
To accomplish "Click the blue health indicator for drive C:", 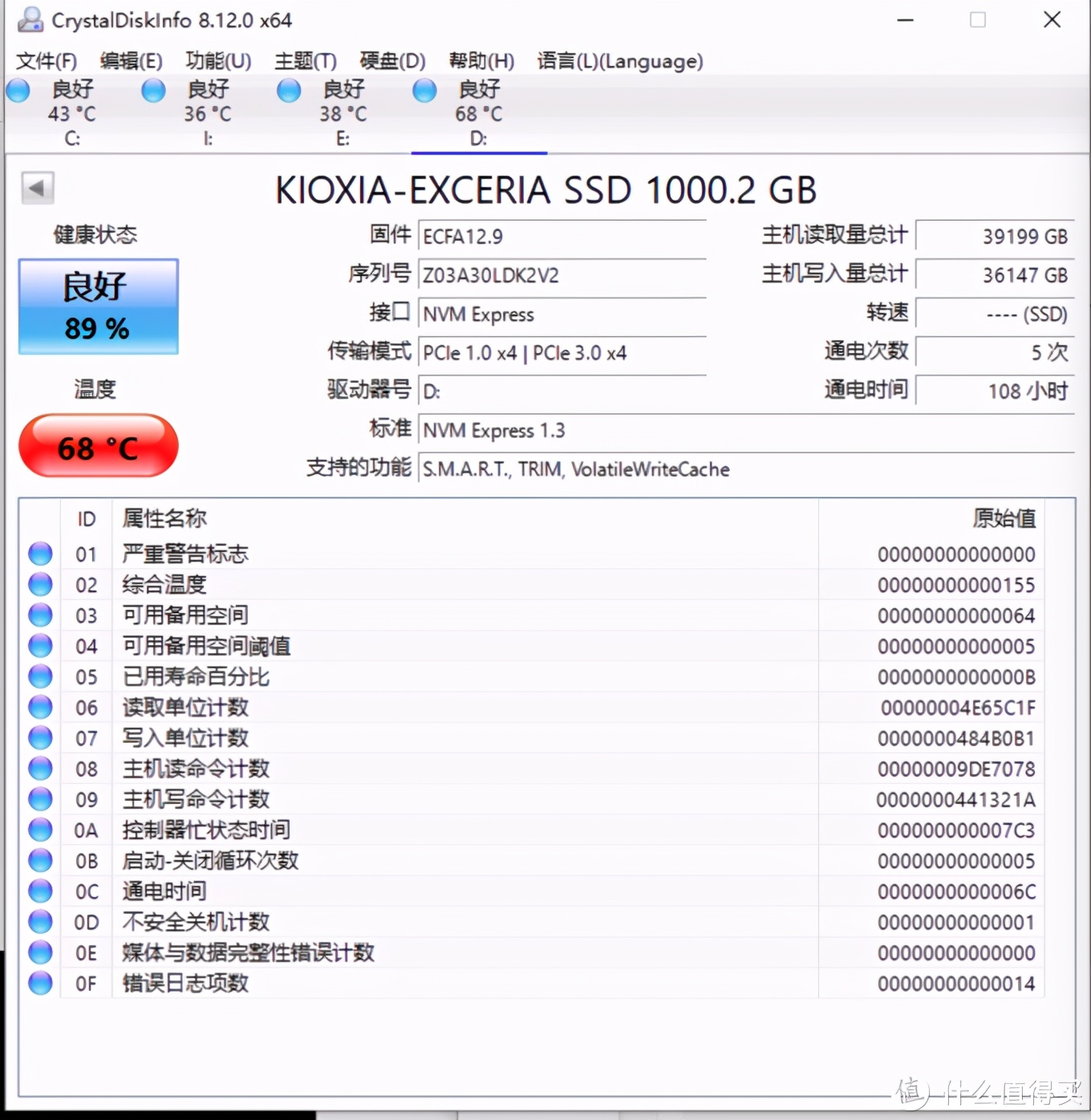I will click(x=18, y=90).
